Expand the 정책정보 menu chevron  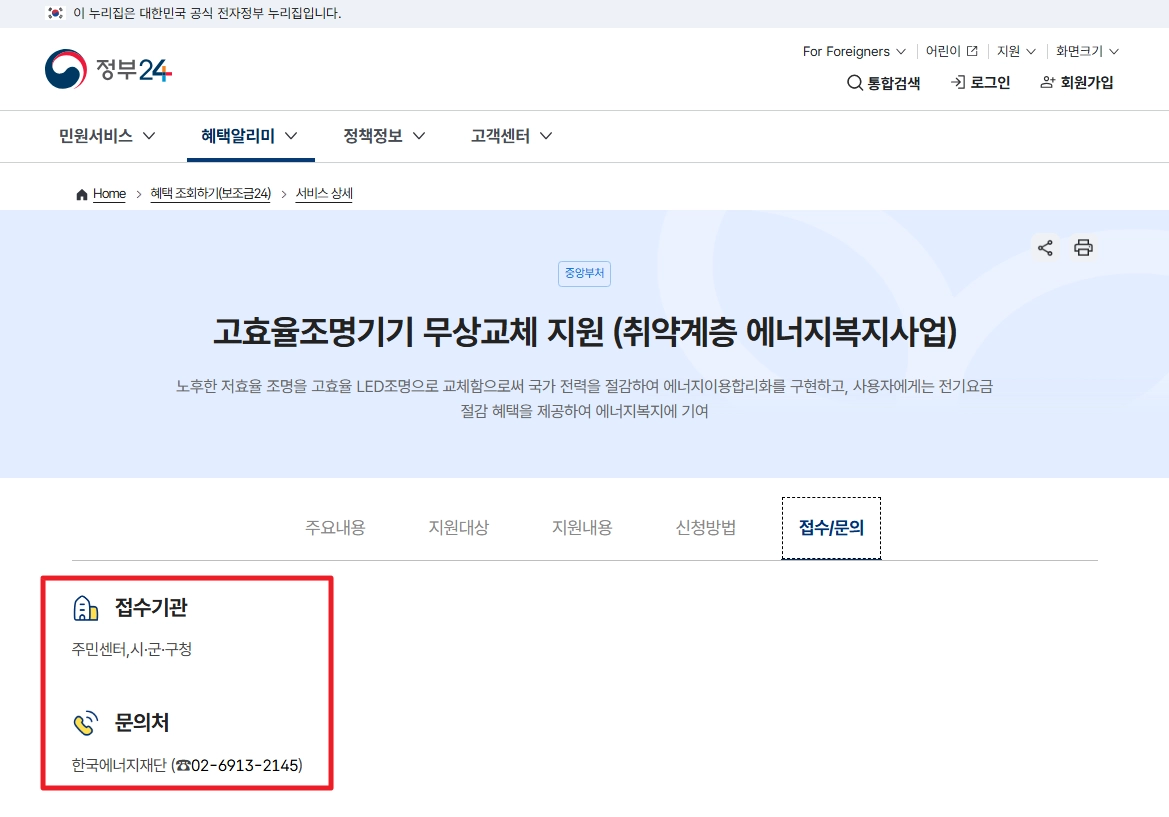tap(419, 136)
